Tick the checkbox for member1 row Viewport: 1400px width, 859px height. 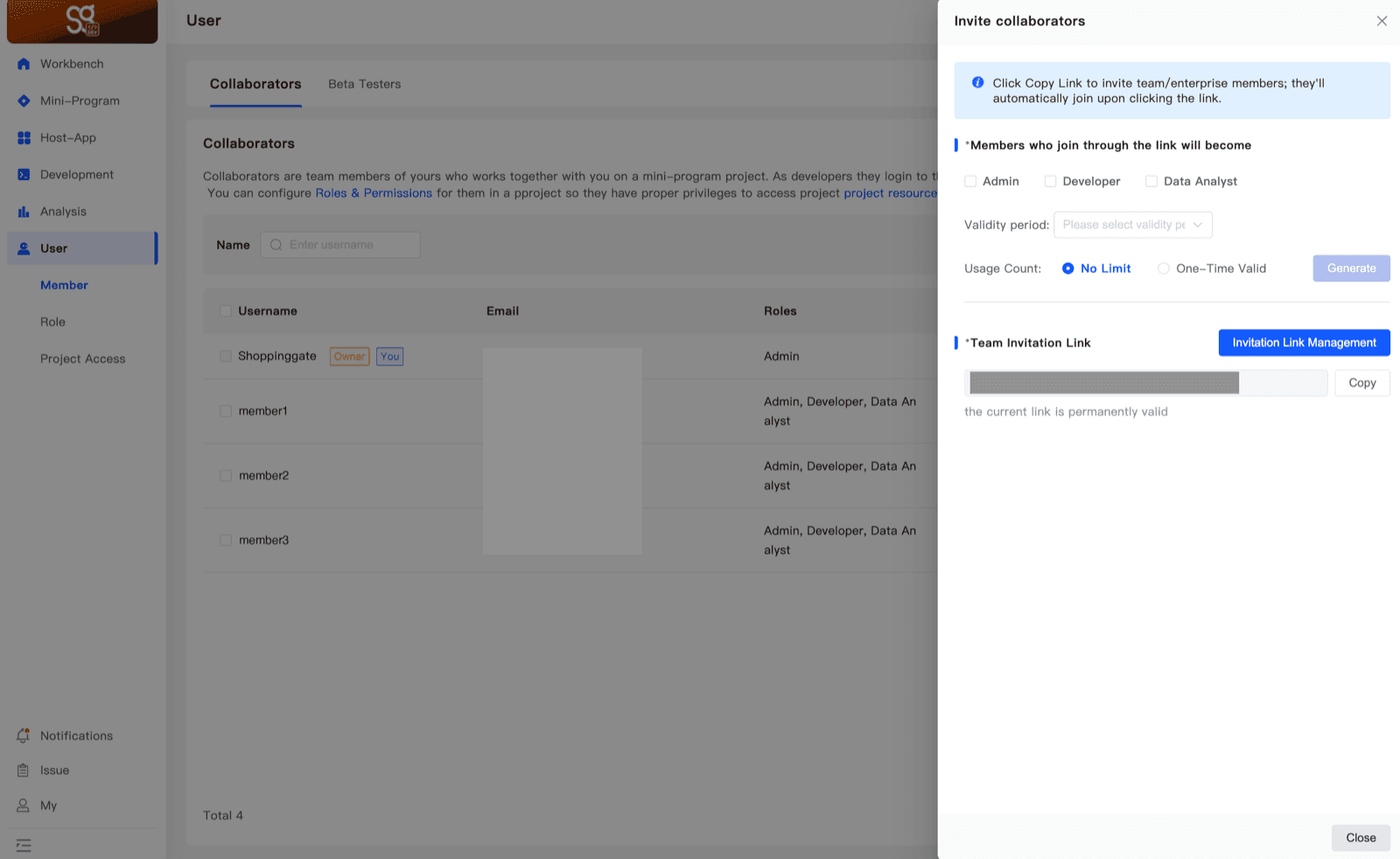pos(226,411)
